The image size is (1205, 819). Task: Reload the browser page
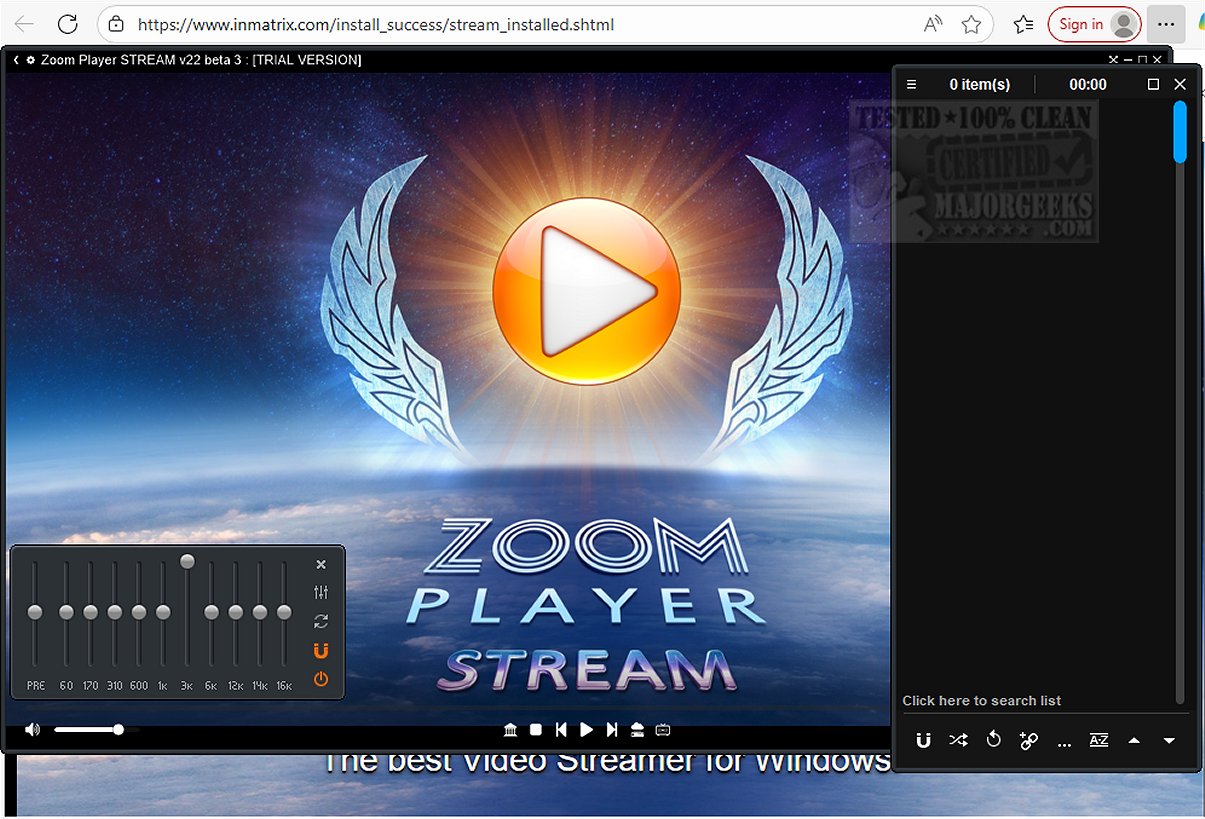point(68,24)
